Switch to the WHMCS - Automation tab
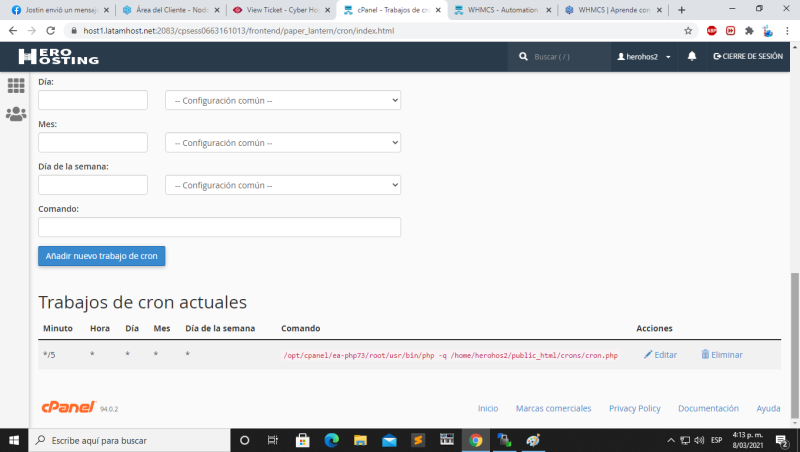 [x=495, y=10]
